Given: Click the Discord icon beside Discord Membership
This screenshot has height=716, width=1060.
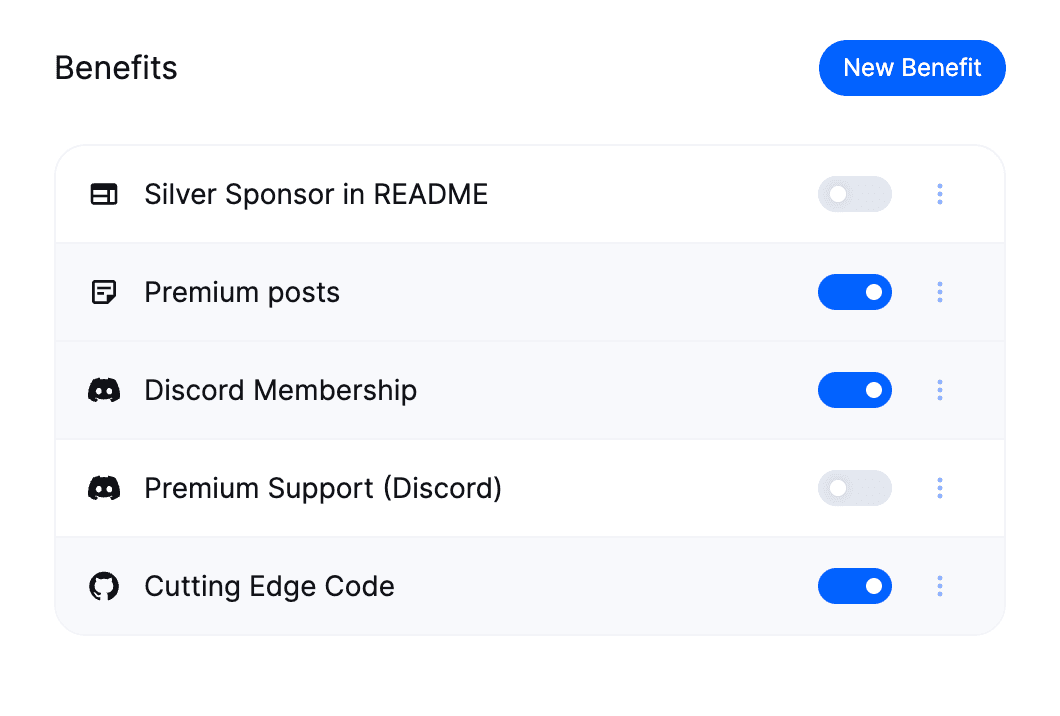Looking at the screenshot, I should (x=104, y=390).
